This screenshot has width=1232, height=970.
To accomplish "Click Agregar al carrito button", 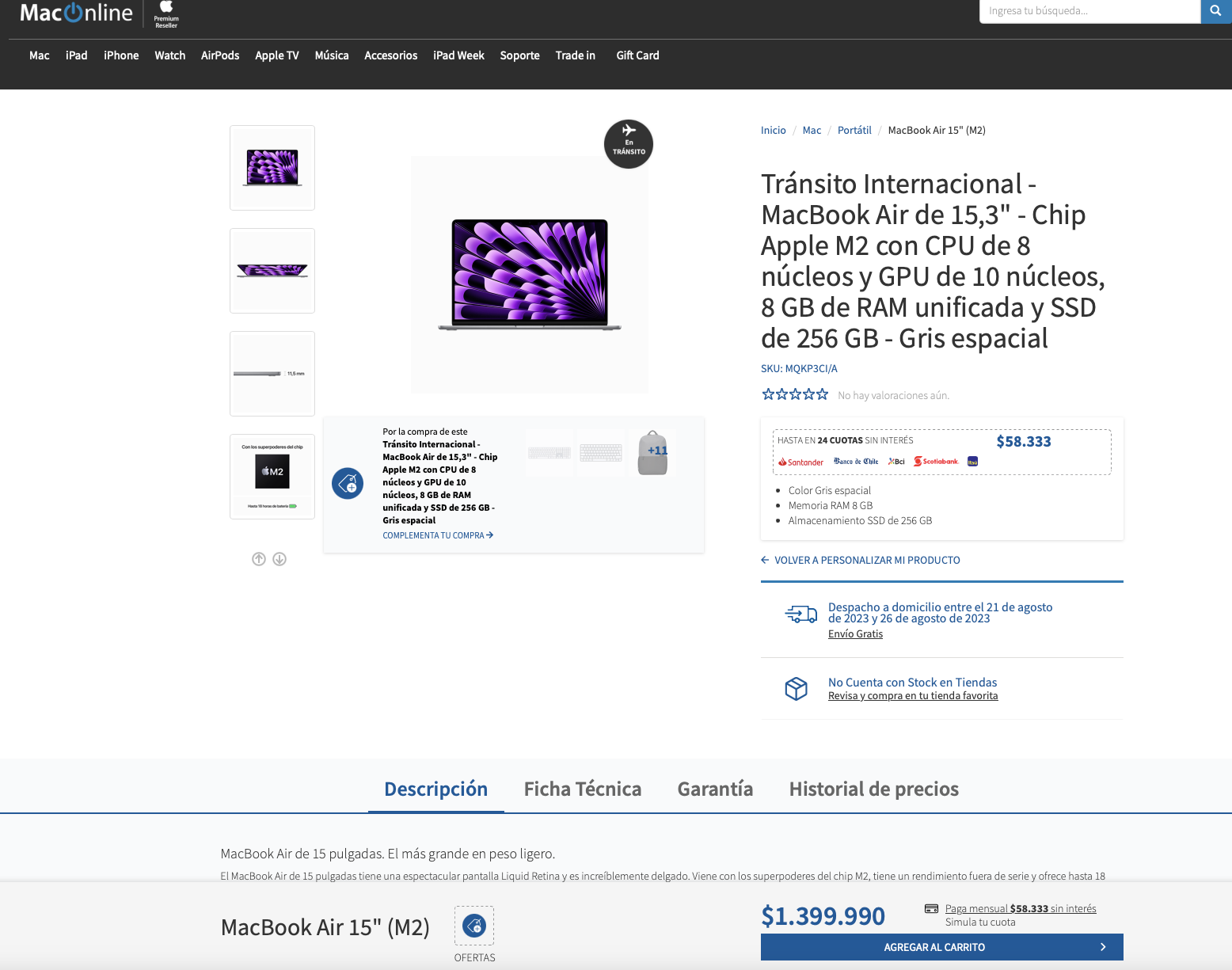I will coord(942,947).
